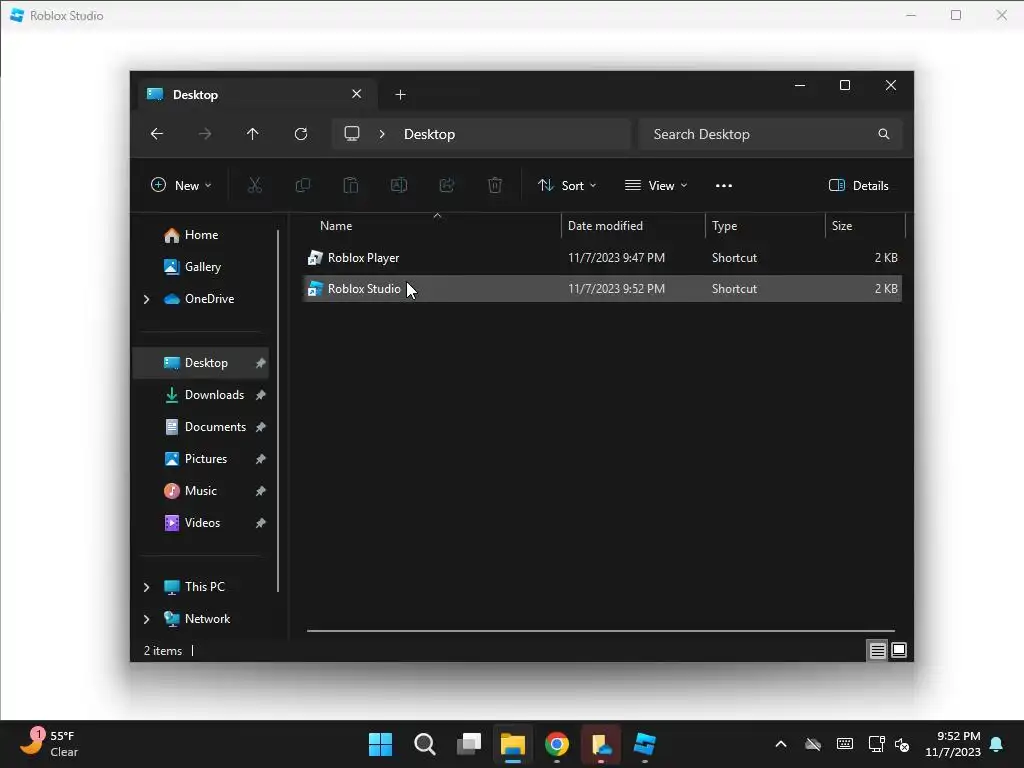Expand the Network tree node
Image resolution: width=1024 pixels, height=768 pixels.
[146, 619]
